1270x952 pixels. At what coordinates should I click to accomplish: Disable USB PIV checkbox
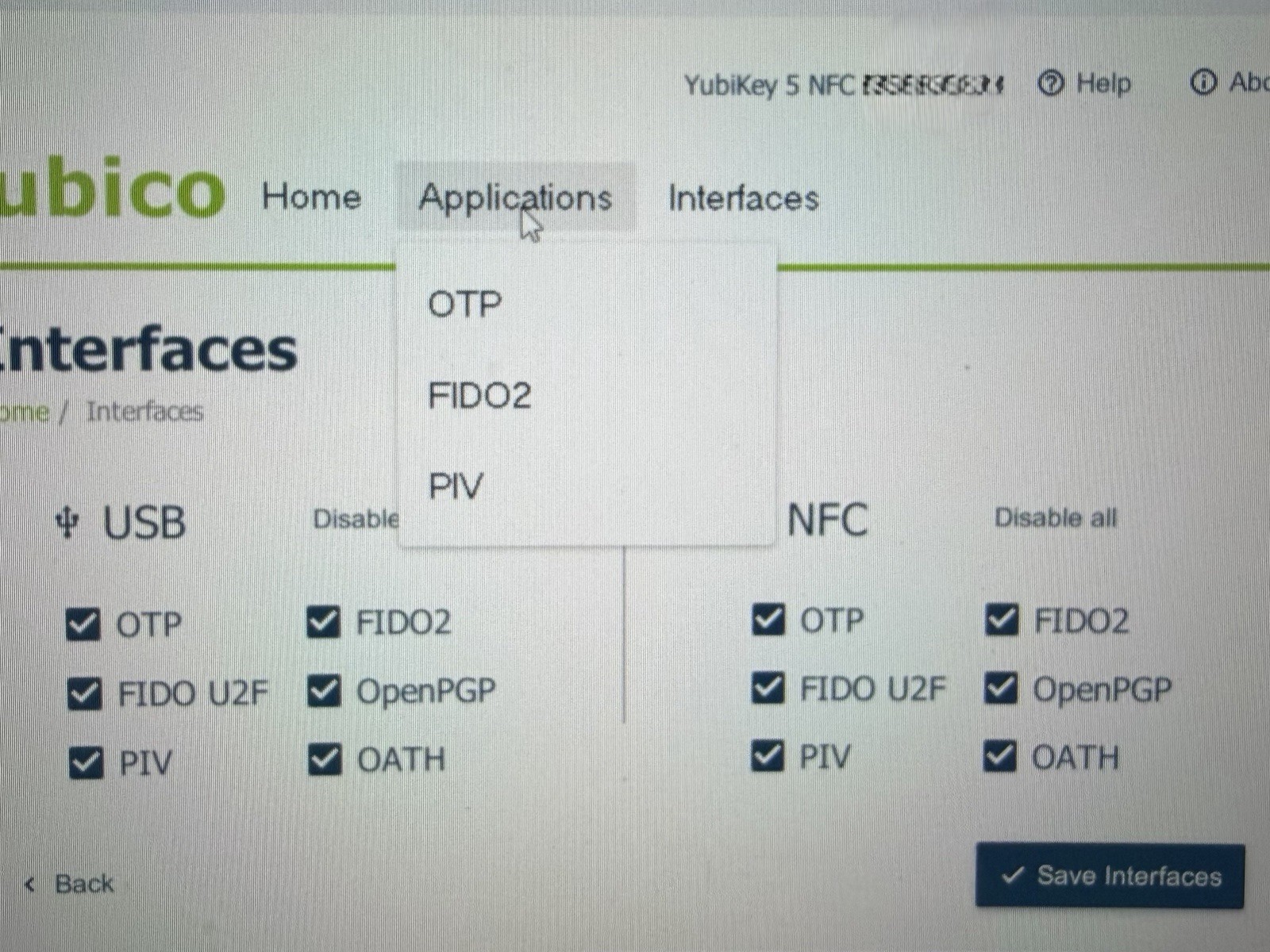[86, 762]
